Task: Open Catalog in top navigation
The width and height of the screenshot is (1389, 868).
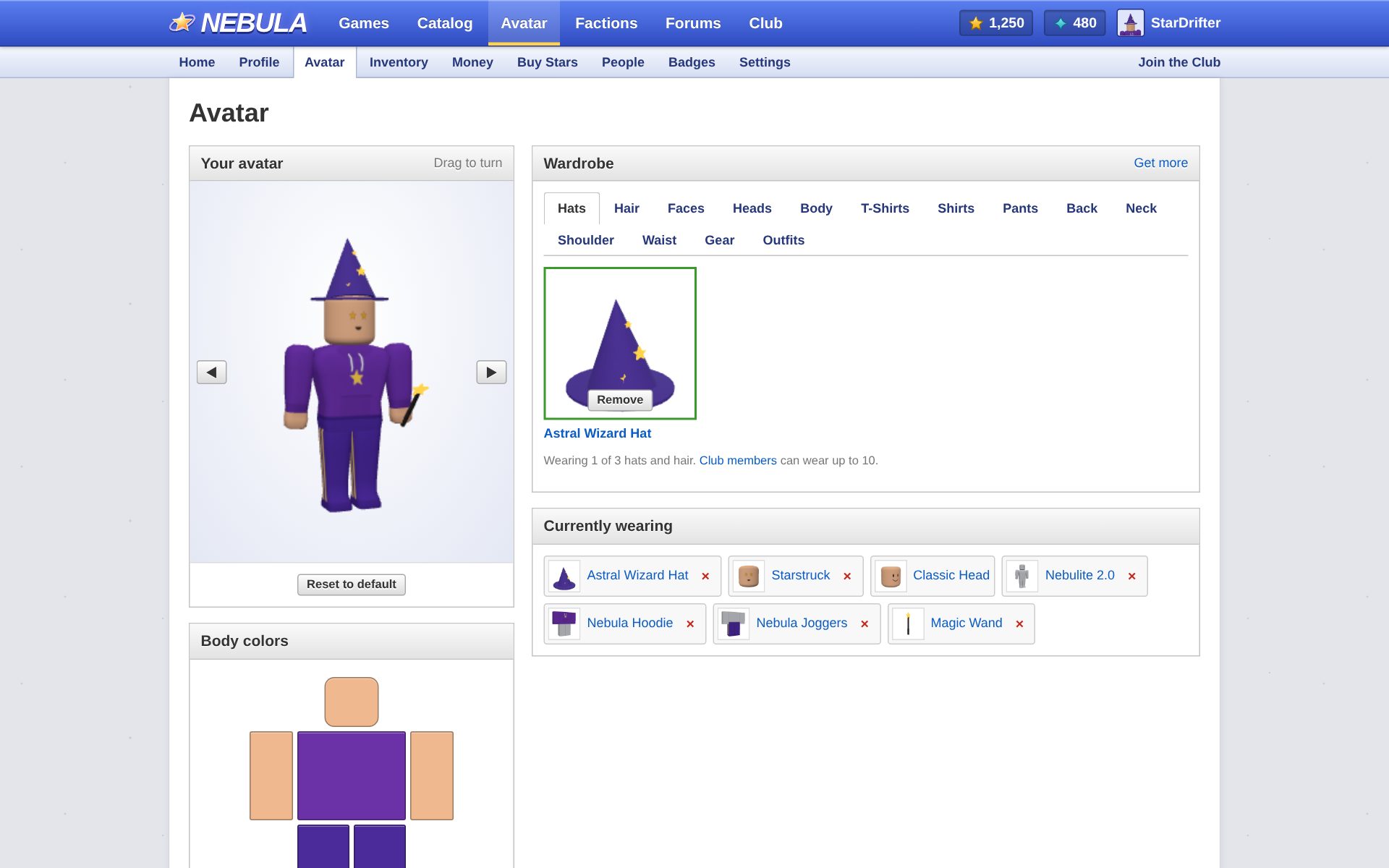Action: (x=445, y=23)
